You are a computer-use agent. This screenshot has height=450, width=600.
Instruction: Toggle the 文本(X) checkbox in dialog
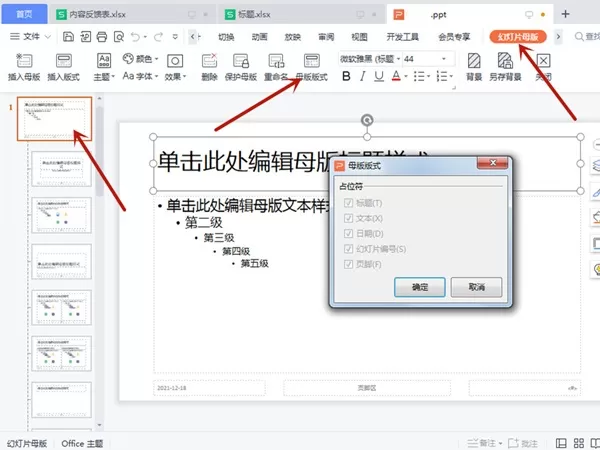pos(348,218)
